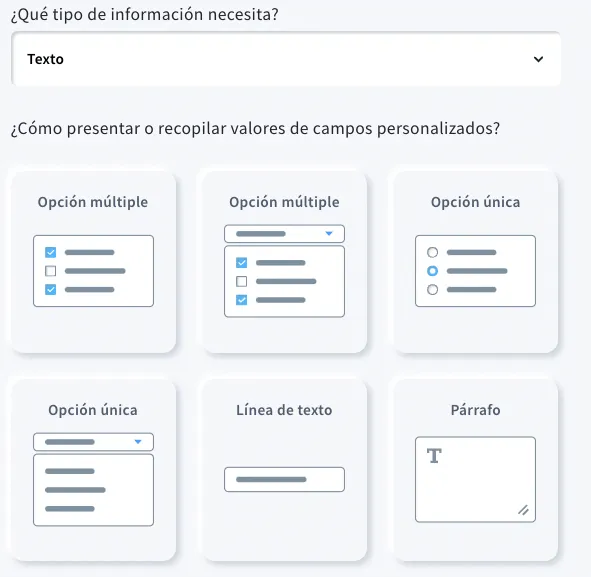Click the Línea de texto heading

click(284, 410)
